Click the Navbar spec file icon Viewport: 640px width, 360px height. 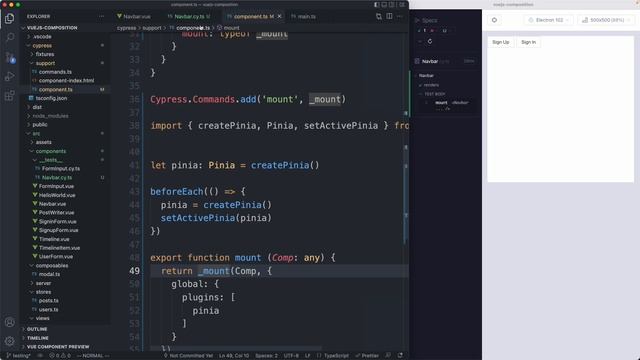(x=417, y=61)
